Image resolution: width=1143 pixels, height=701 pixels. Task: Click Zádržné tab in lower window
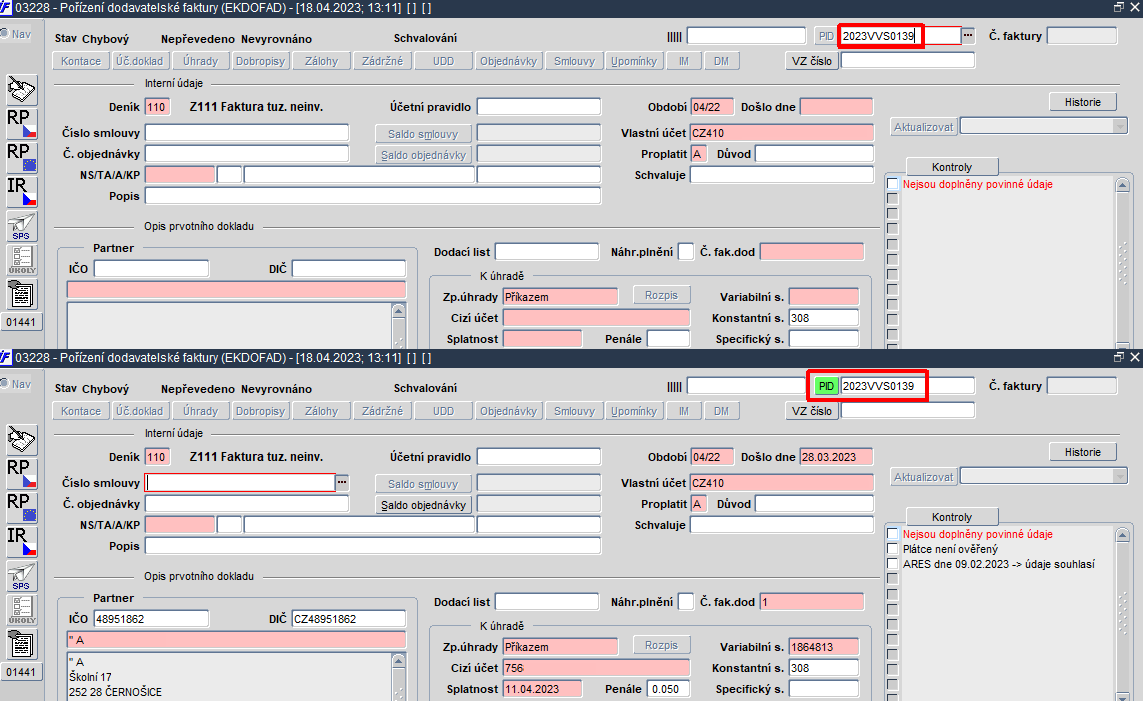click(x=382, y=410)
